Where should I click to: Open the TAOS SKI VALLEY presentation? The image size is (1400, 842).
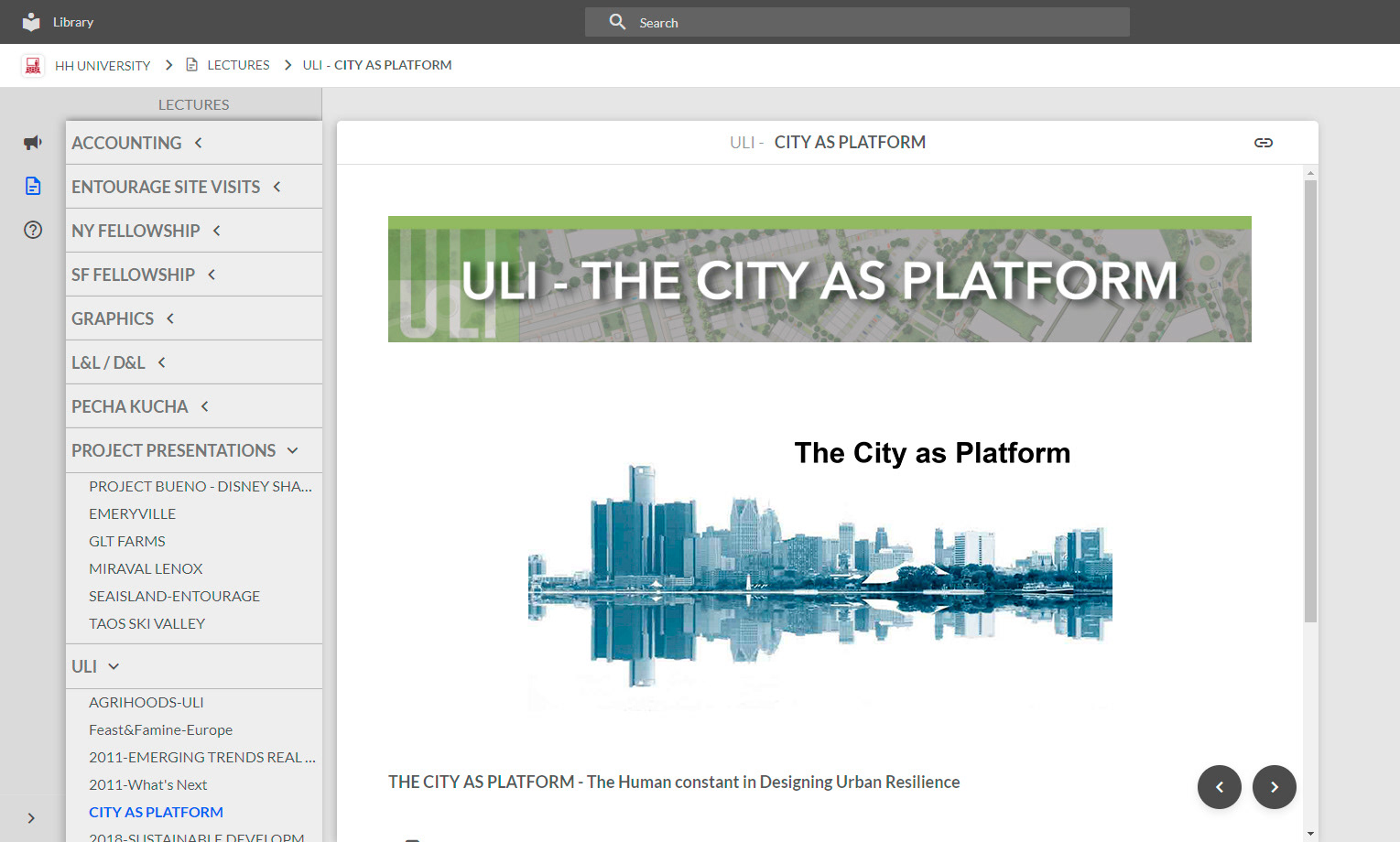click(x=147, y=623)
